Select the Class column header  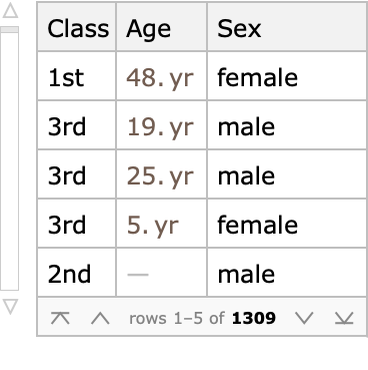pos(77,27)
